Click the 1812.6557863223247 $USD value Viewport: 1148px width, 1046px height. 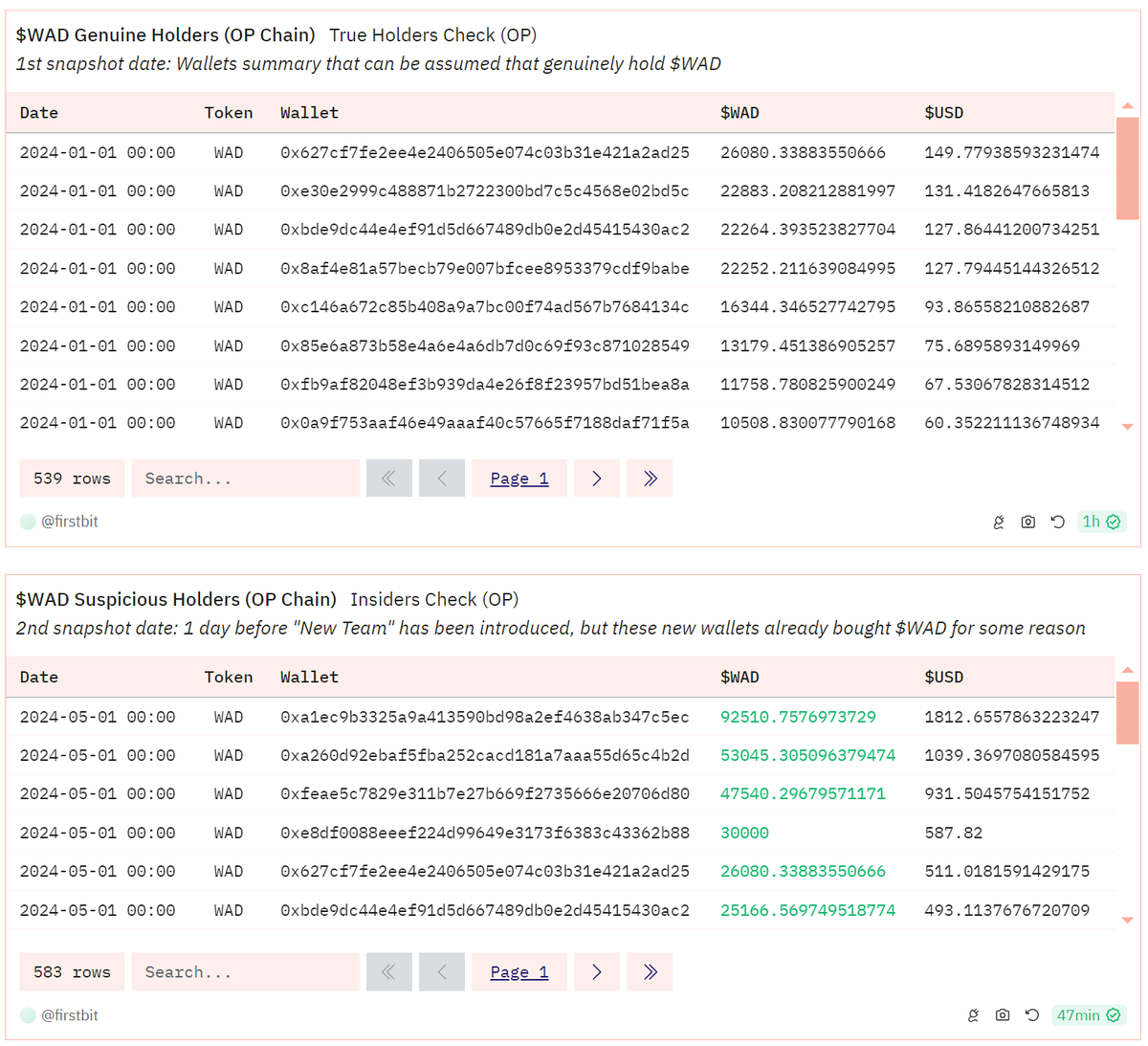pos(1012,718)
